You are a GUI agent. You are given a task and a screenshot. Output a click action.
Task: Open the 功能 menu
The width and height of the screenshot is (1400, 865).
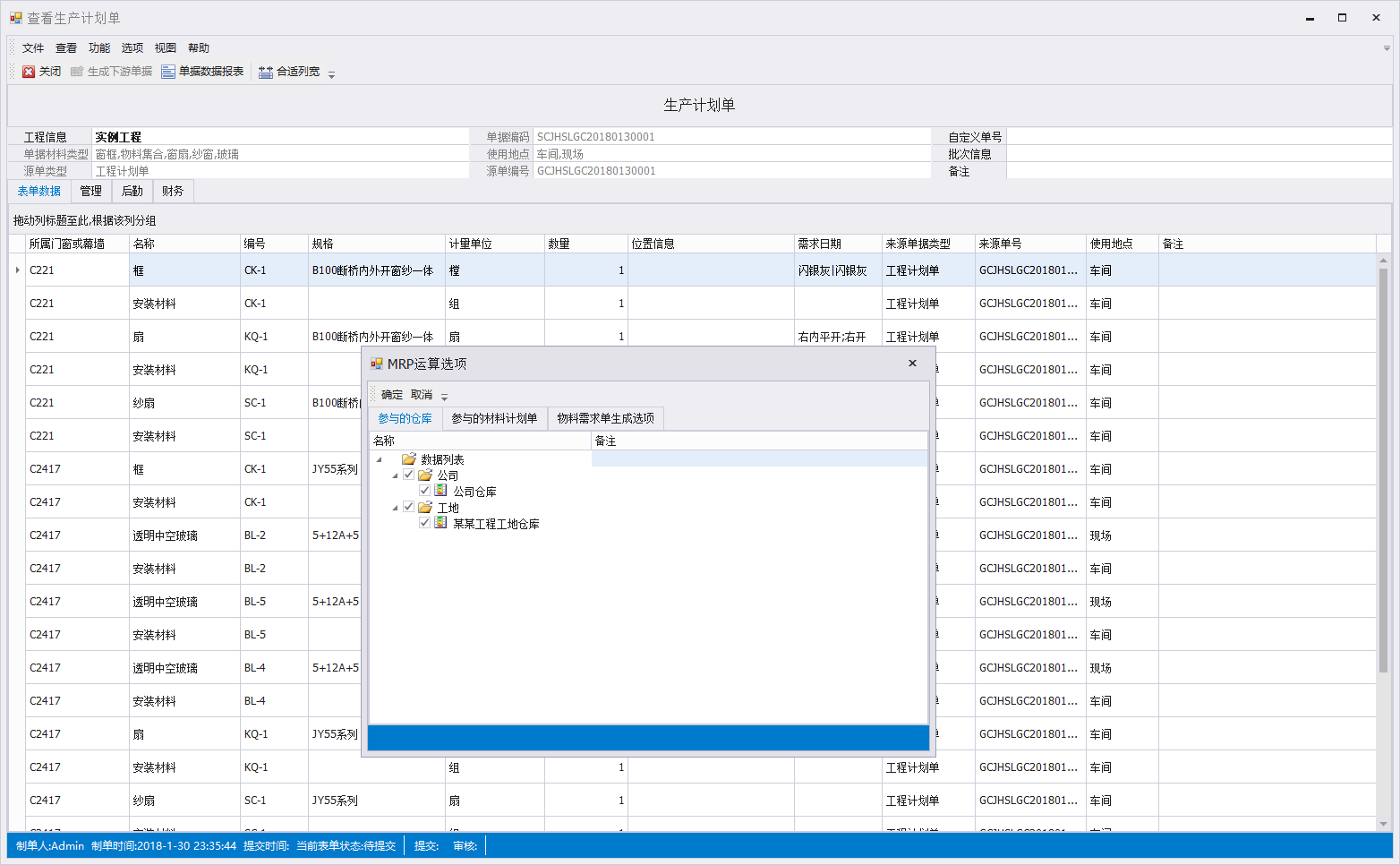click(x=99, y=48)
